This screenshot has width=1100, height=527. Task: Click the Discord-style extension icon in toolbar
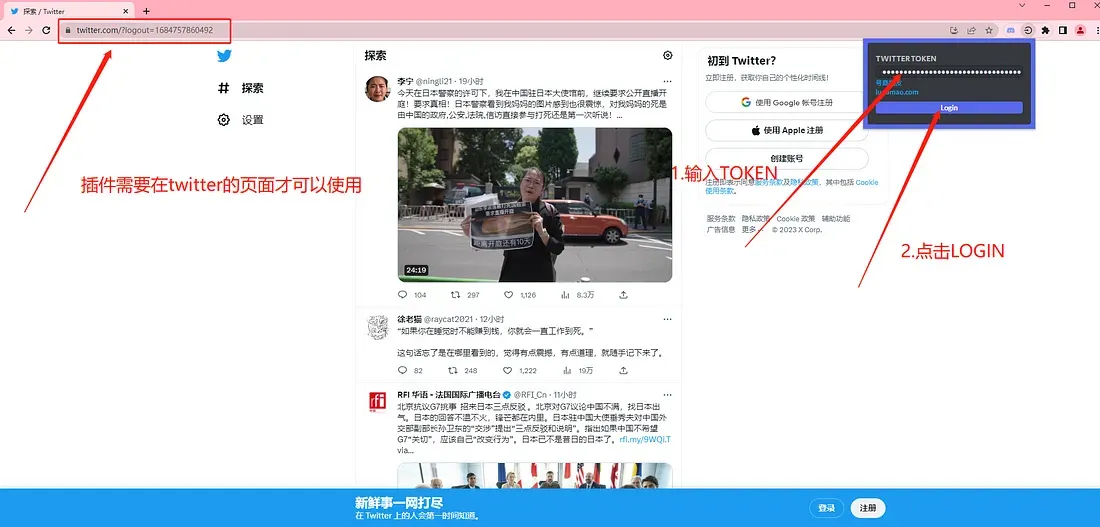tap(1011, 30)
